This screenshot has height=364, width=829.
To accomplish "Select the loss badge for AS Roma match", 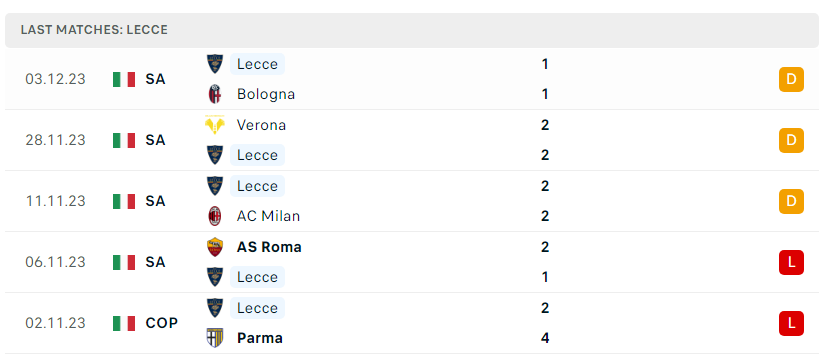I will pos(791,262).
